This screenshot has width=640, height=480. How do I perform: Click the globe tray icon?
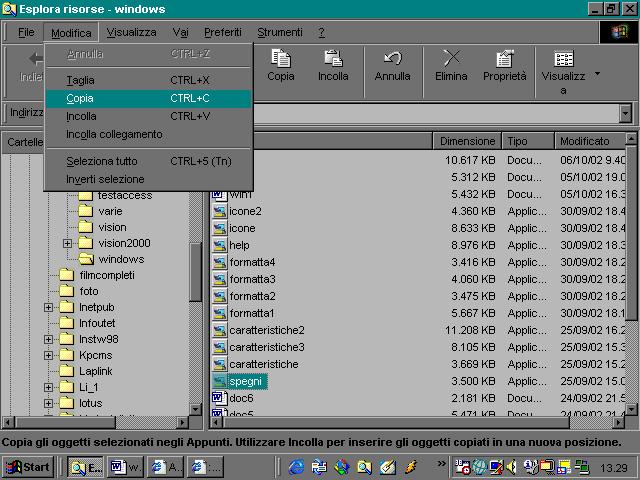pyautogui.click(x=480, y=467)
